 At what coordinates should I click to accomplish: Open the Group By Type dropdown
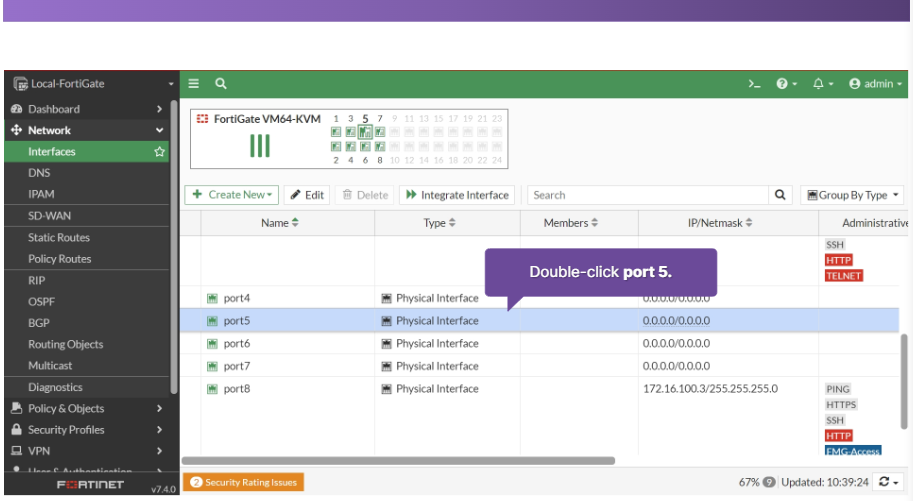pos(852,195)
